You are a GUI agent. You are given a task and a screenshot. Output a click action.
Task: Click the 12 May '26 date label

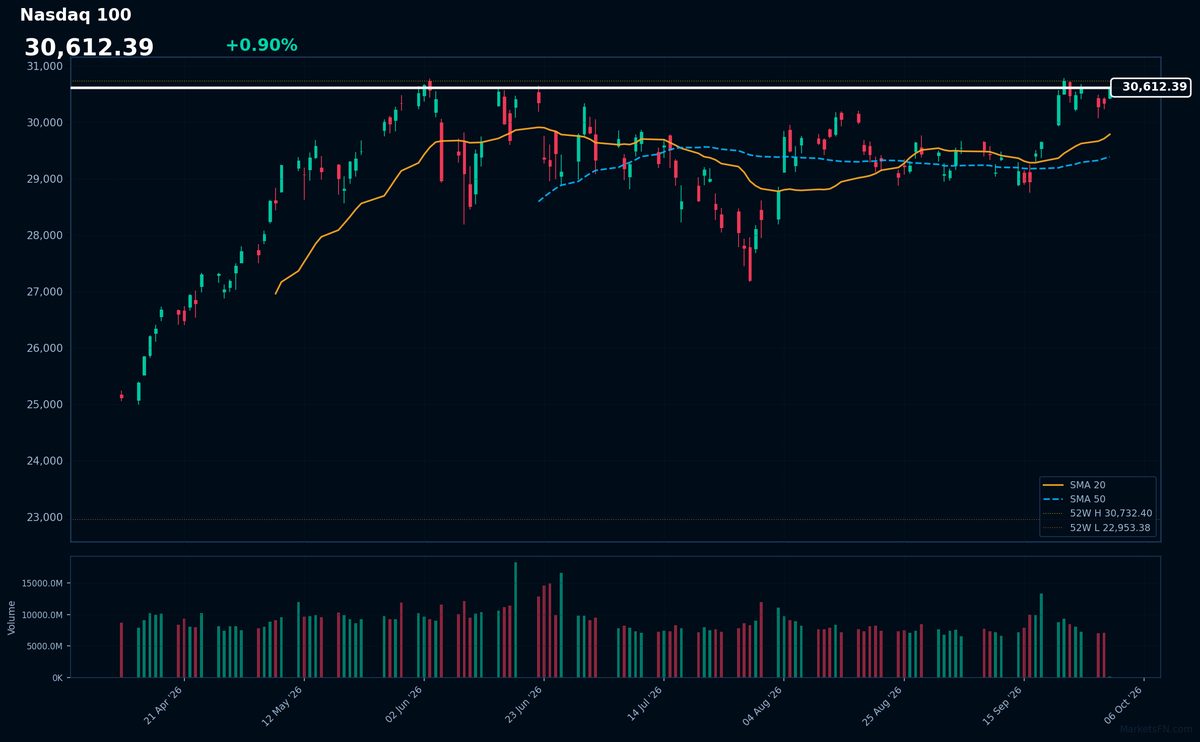(284, 705)
